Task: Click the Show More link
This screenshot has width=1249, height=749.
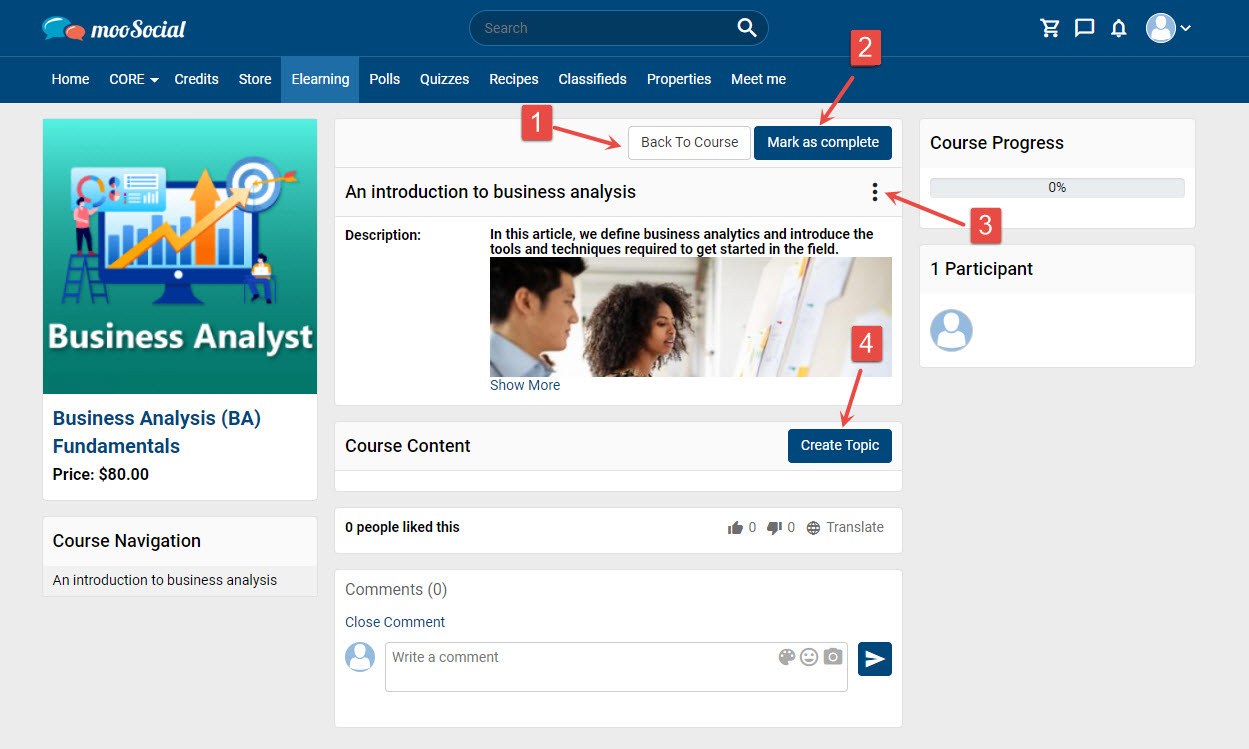Action: coord(525,385)
